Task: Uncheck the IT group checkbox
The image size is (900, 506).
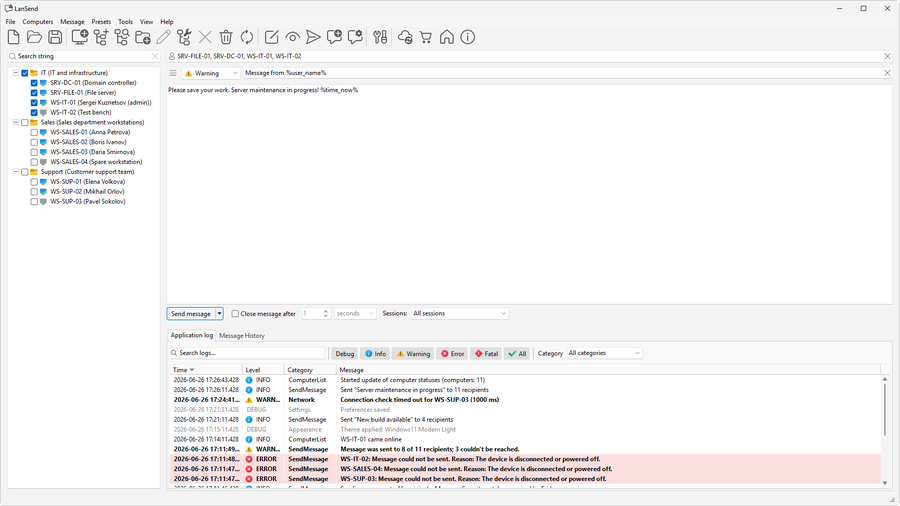Action: 25,73
